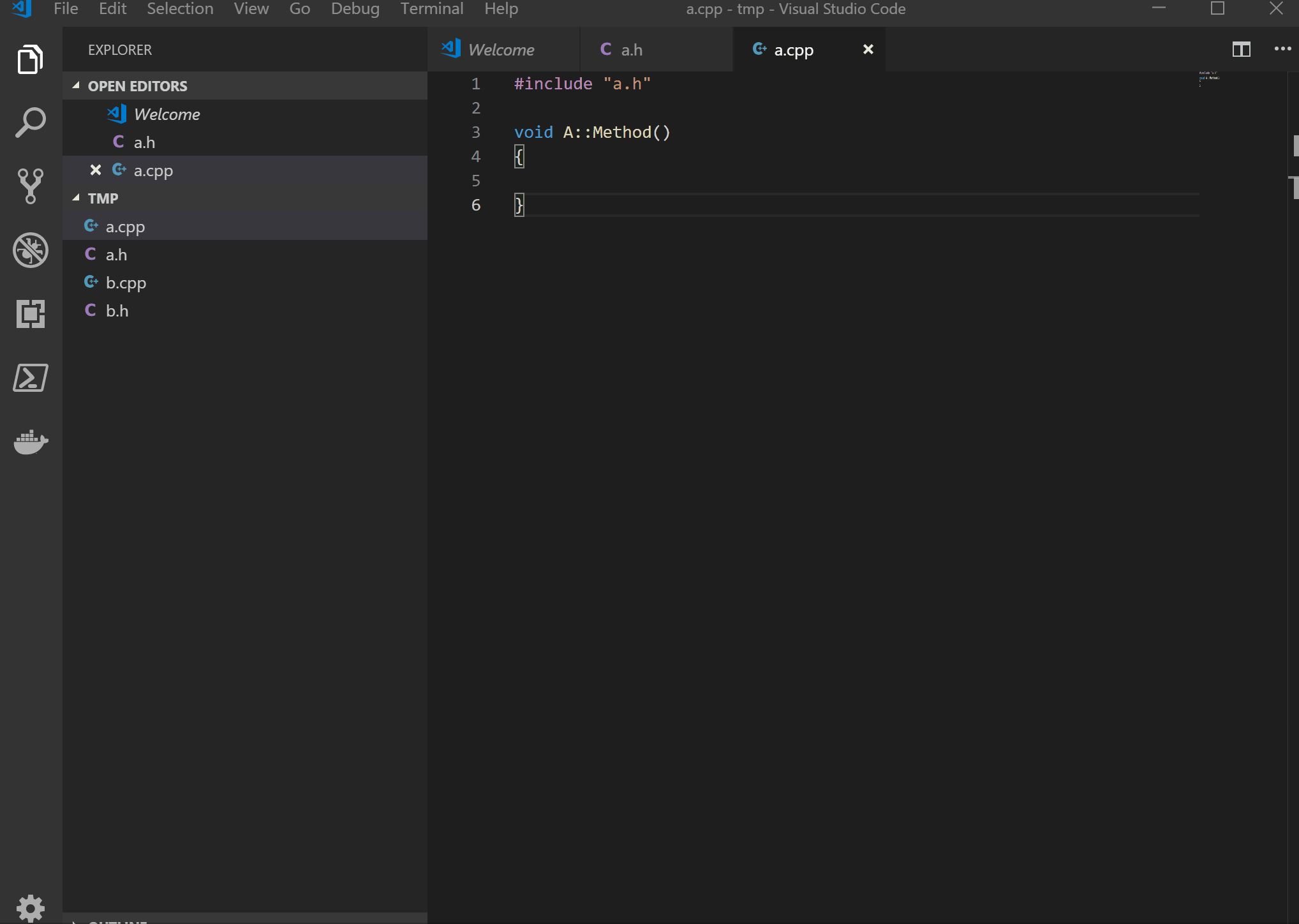Image resolution: width=1299 pixels, height=924 pixels.
Task: Click the minimap code preview
Action: coord(1208,78)
